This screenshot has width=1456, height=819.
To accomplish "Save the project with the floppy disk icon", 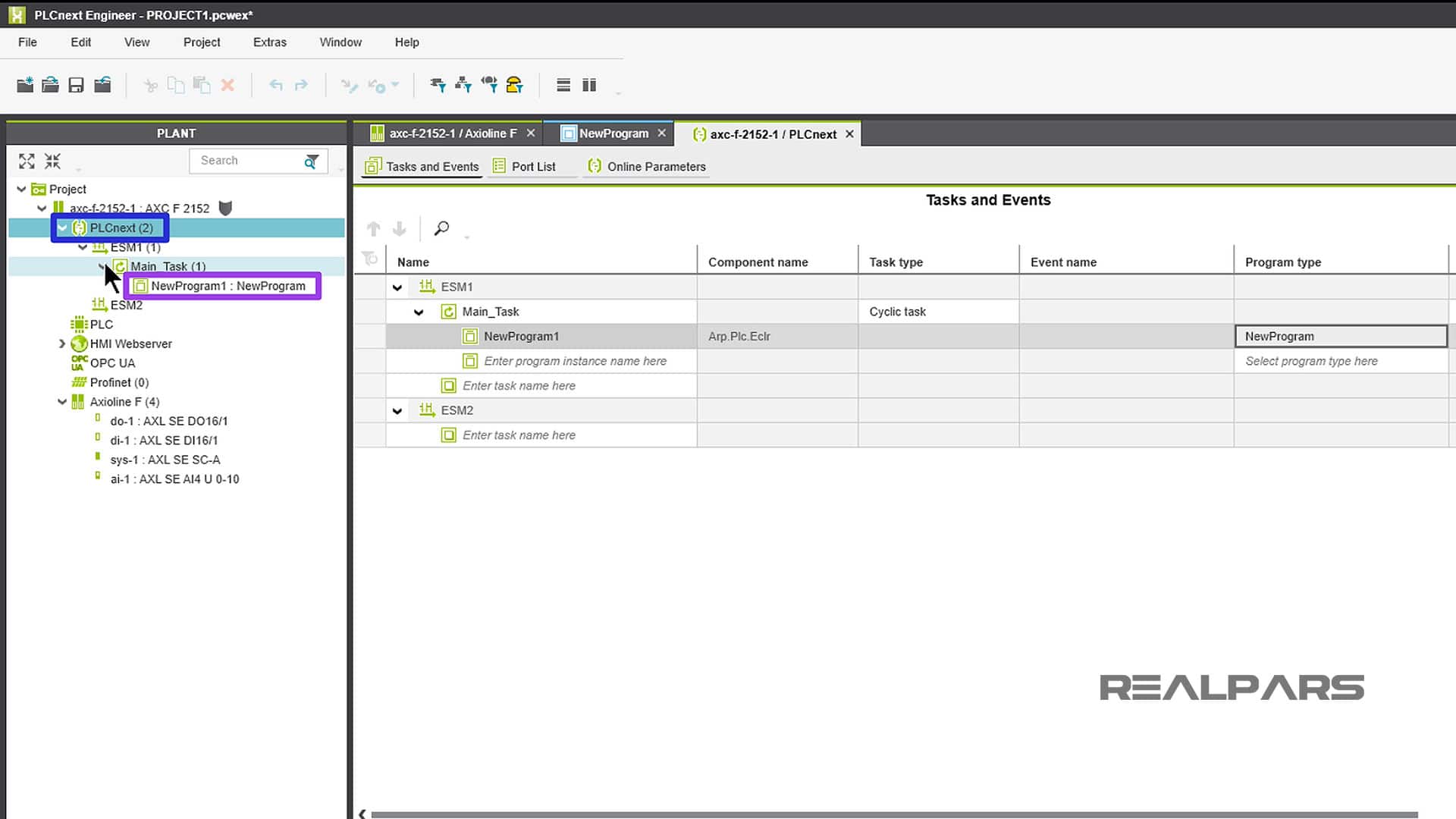I will pos(76,85).
